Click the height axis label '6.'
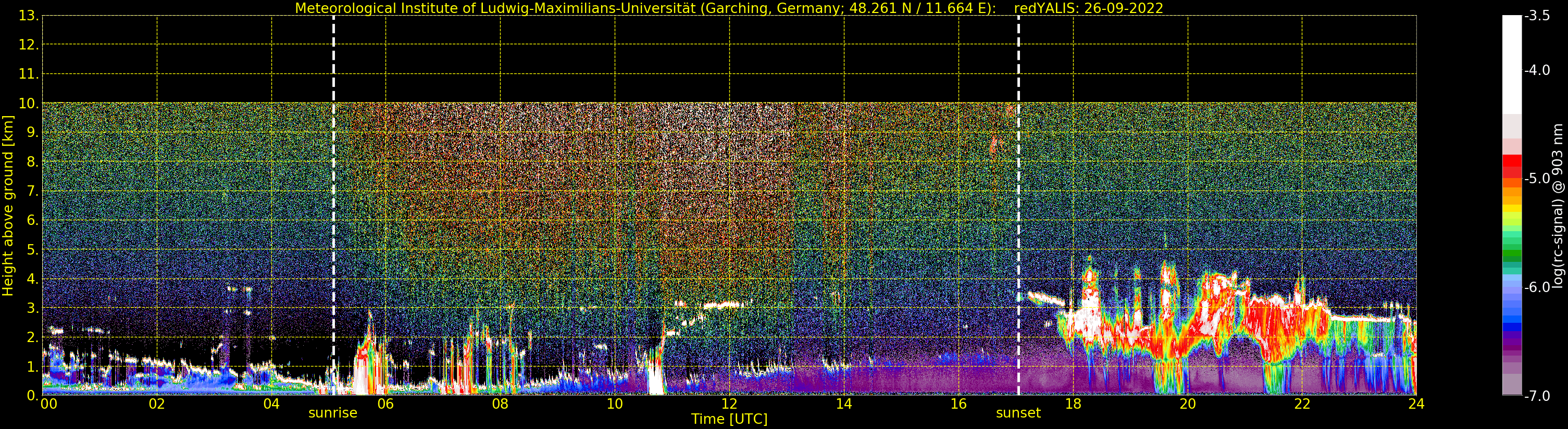The width and height of the screenshot is (1568, 429). pos(32,220)
